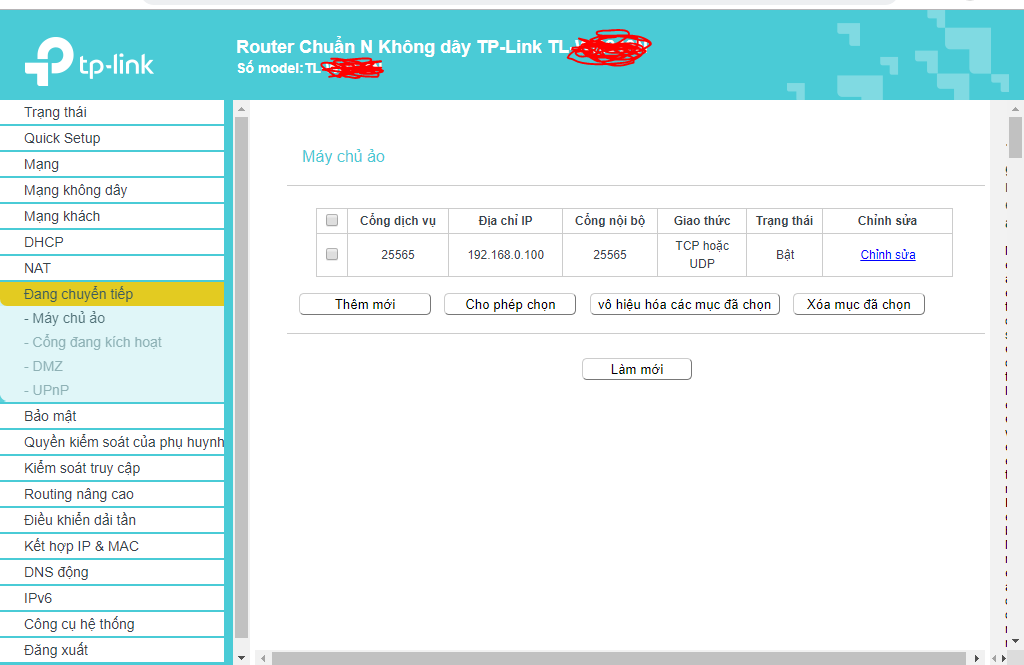The image size is (1024, 665).
Task: Click the tp-link logo
Action: [89, 61]
